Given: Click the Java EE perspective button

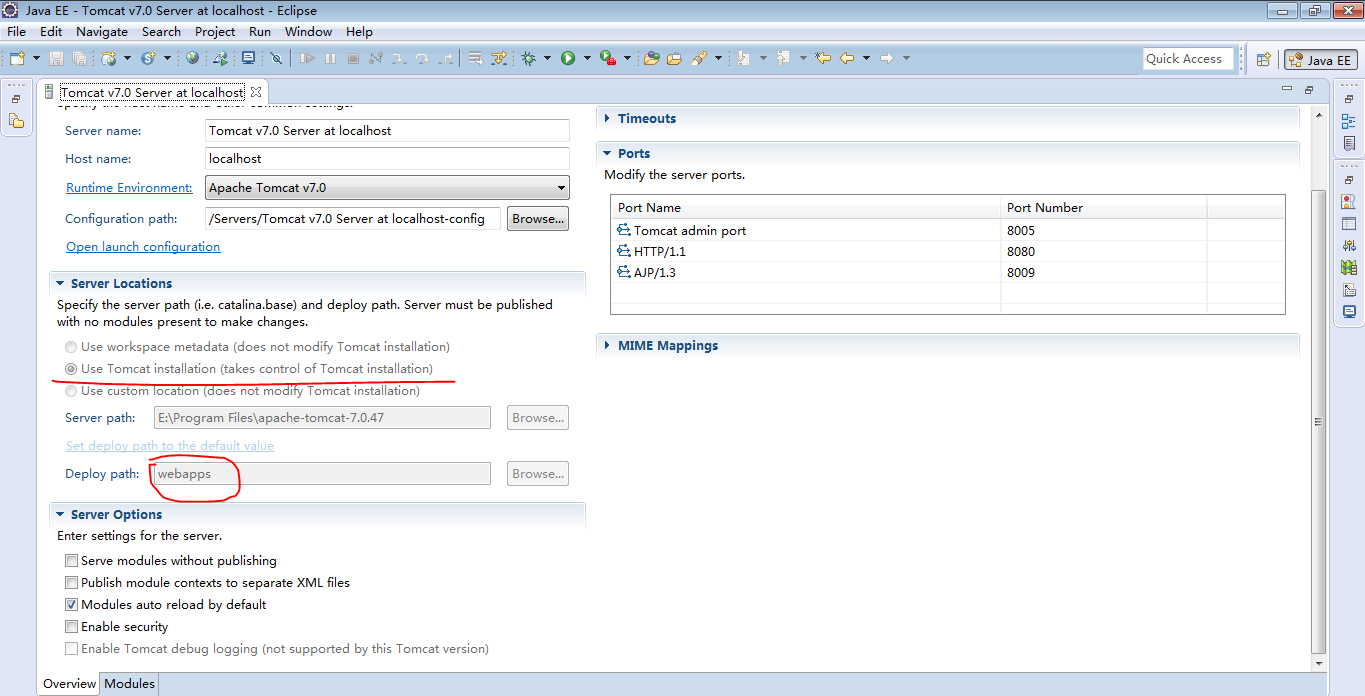Looking at the screenshot, I should coord(1320,60).
